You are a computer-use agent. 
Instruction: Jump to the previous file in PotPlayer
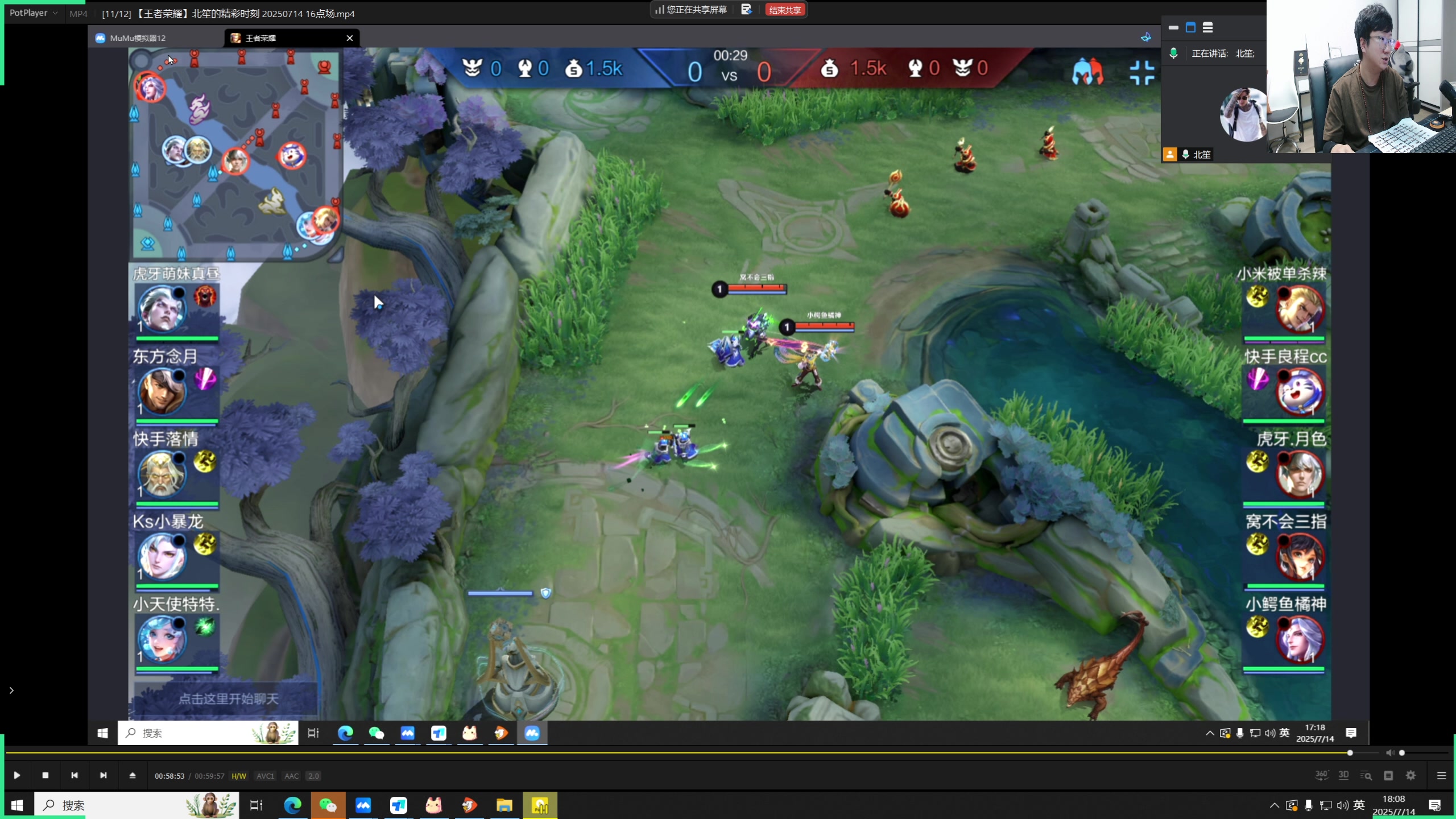75,775
